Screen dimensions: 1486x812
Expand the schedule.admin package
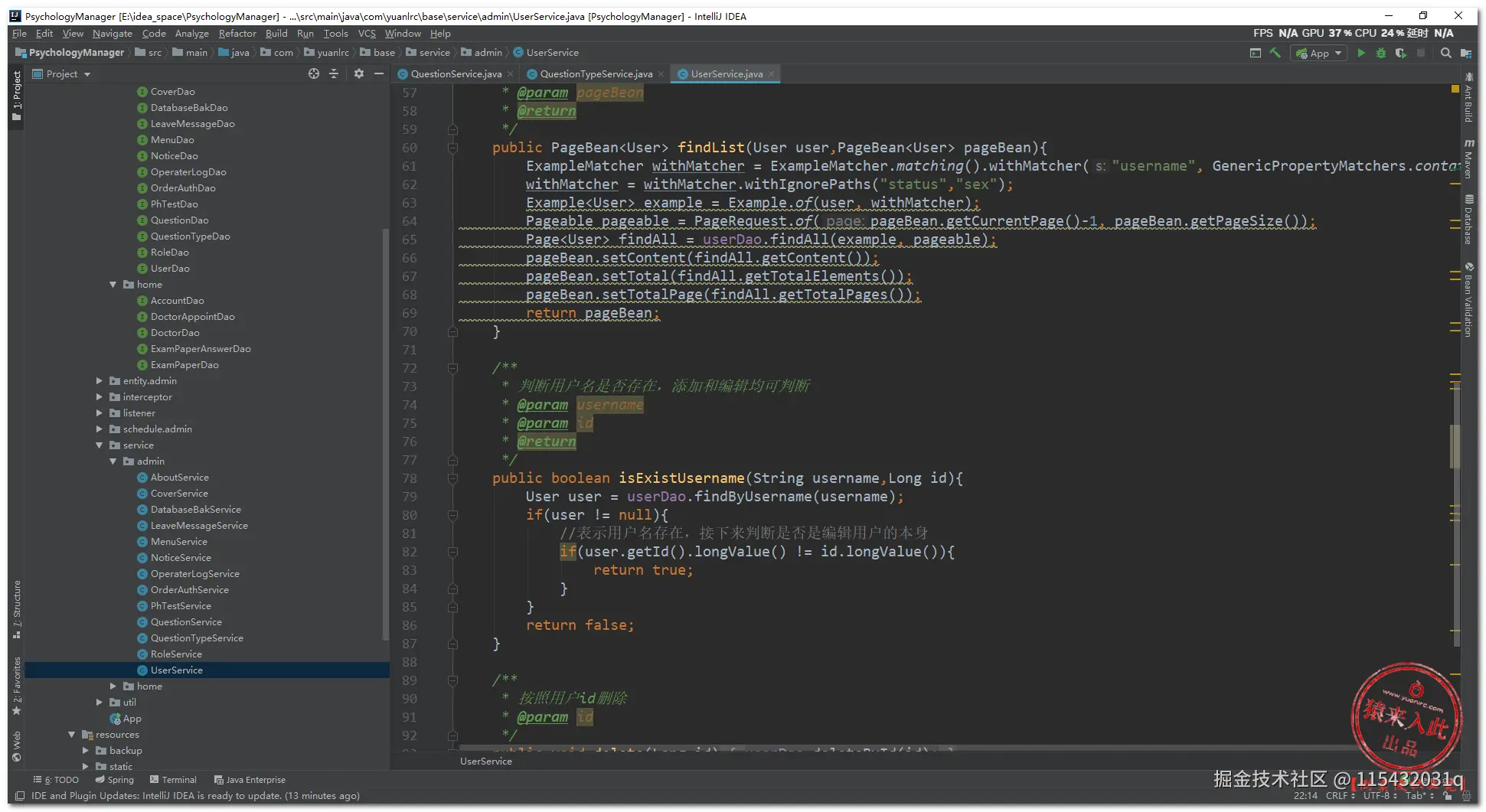100,429
